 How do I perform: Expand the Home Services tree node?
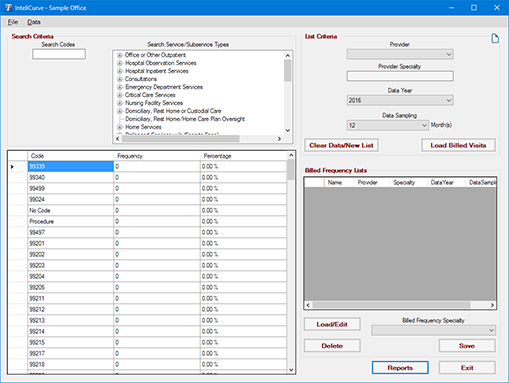120,127
